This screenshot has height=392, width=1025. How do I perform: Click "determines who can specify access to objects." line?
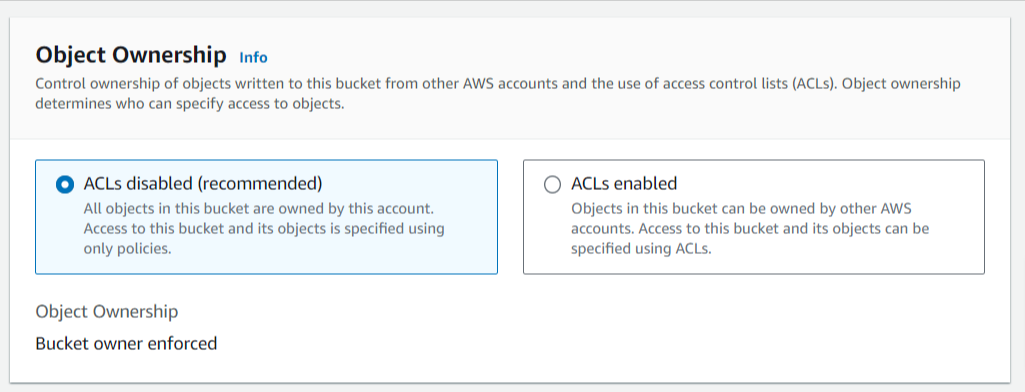click(190, 104)
